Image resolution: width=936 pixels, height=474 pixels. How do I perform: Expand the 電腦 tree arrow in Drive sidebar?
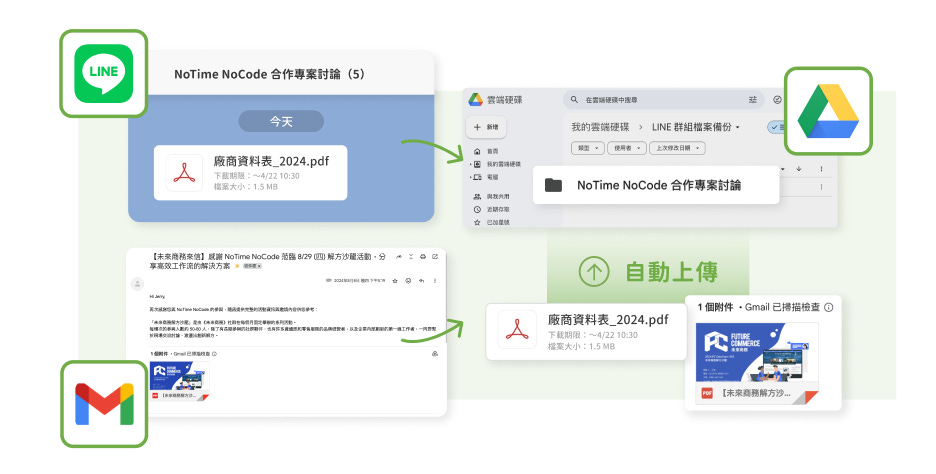tap(471, 177)
